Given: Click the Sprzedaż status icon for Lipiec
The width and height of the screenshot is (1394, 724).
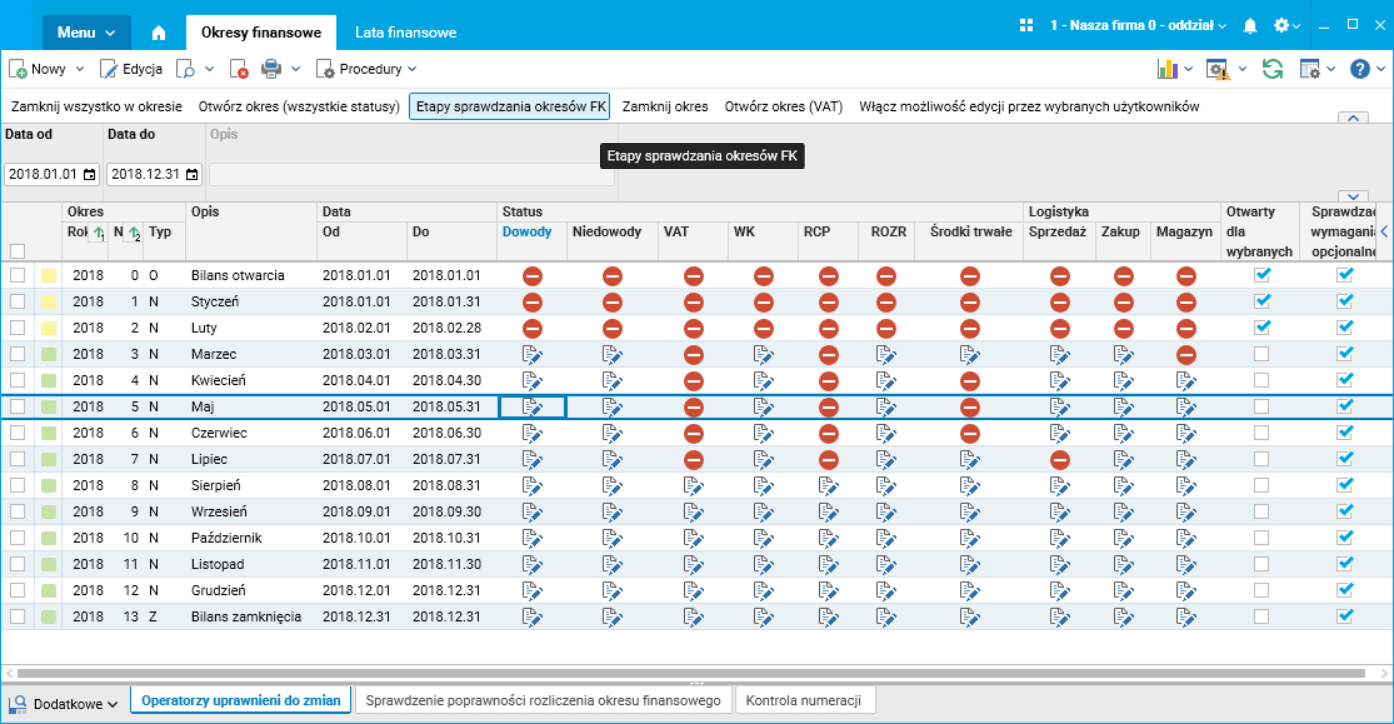Looking at the screenshot, I should tap(1060, 459).
